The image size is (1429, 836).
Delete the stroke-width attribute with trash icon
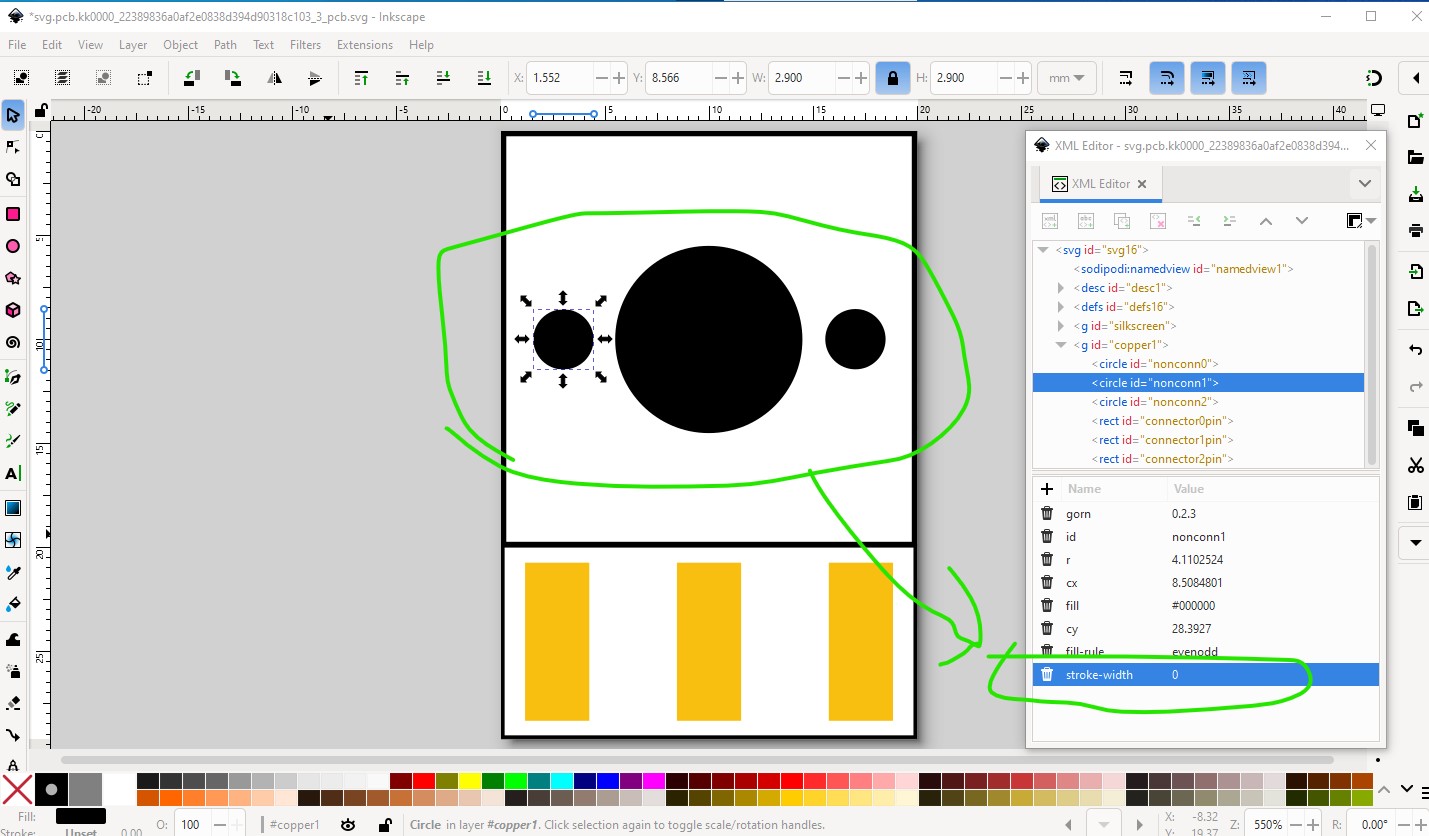pos(1047,675)
